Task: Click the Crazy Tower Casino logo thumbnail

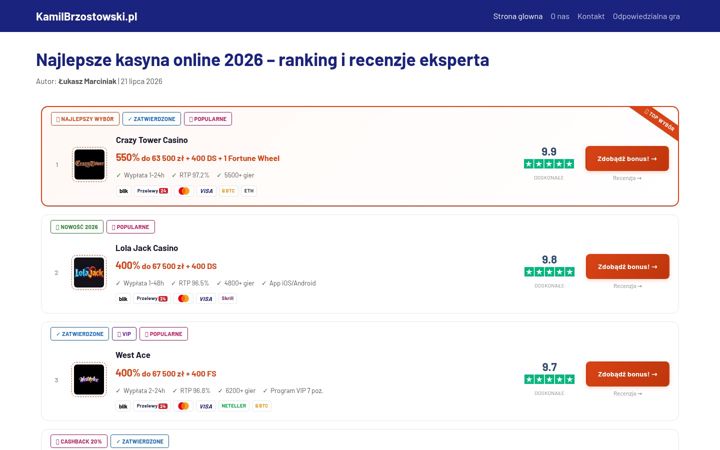Action: click(x=89, y=164)
